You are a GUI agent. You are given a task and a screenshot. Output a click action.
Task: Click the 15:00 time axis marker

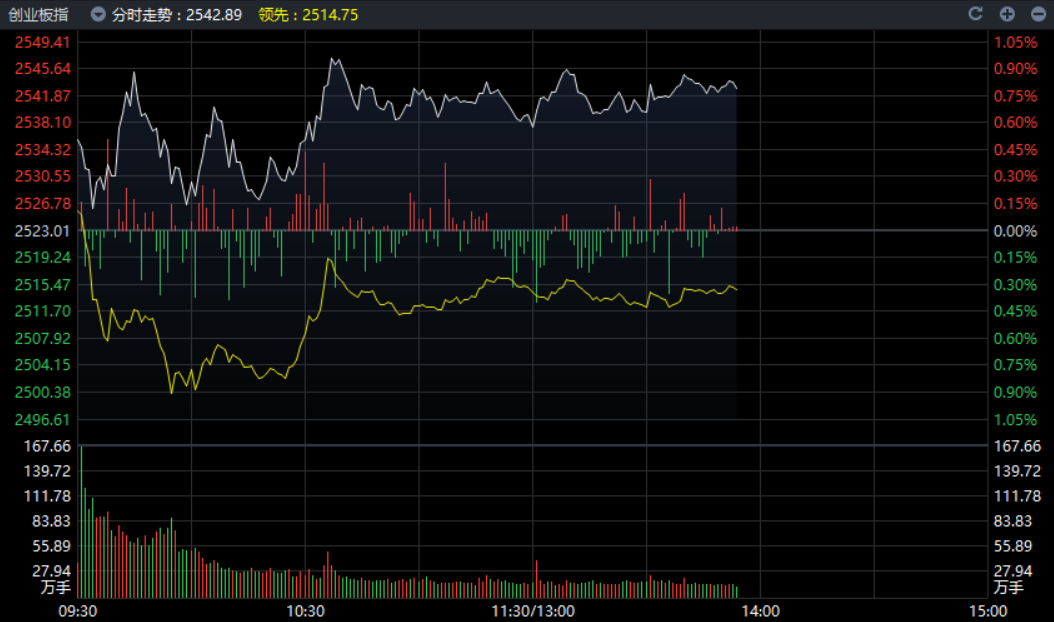(988, 610)
